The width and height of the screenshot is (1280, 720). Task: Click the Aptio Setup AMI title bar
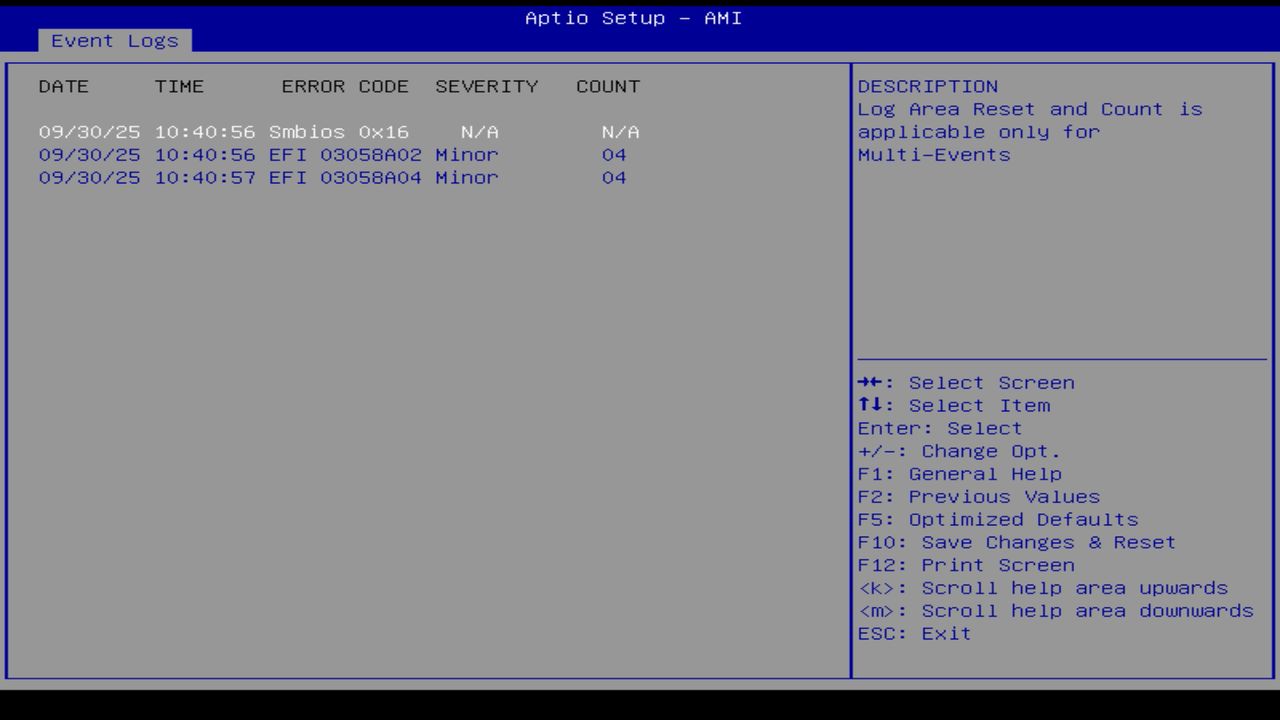click(x=633, y=17)
